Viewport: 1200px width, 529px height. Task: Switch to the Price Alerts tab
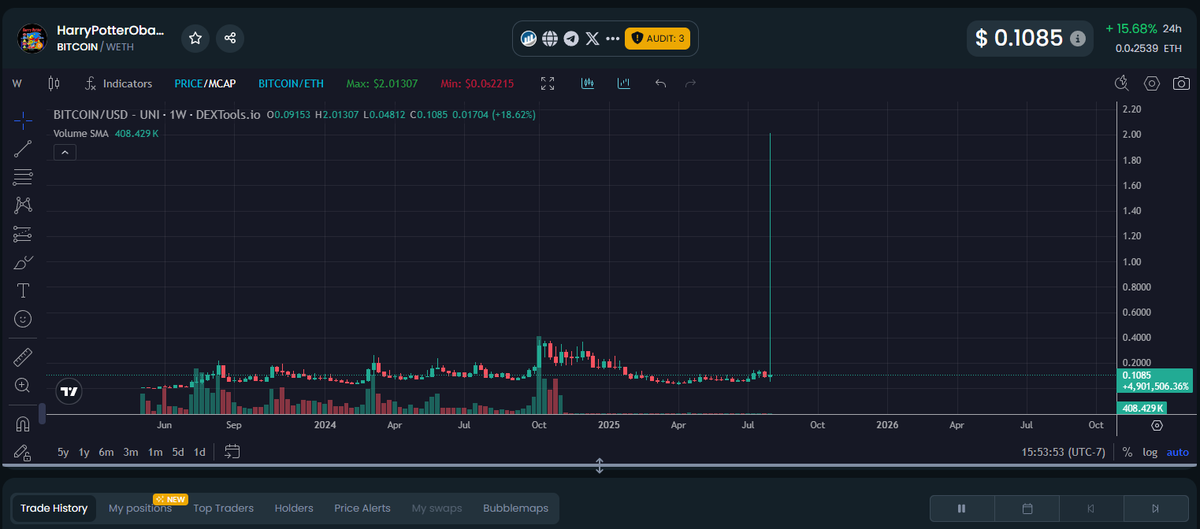click(x=362, y=508)
